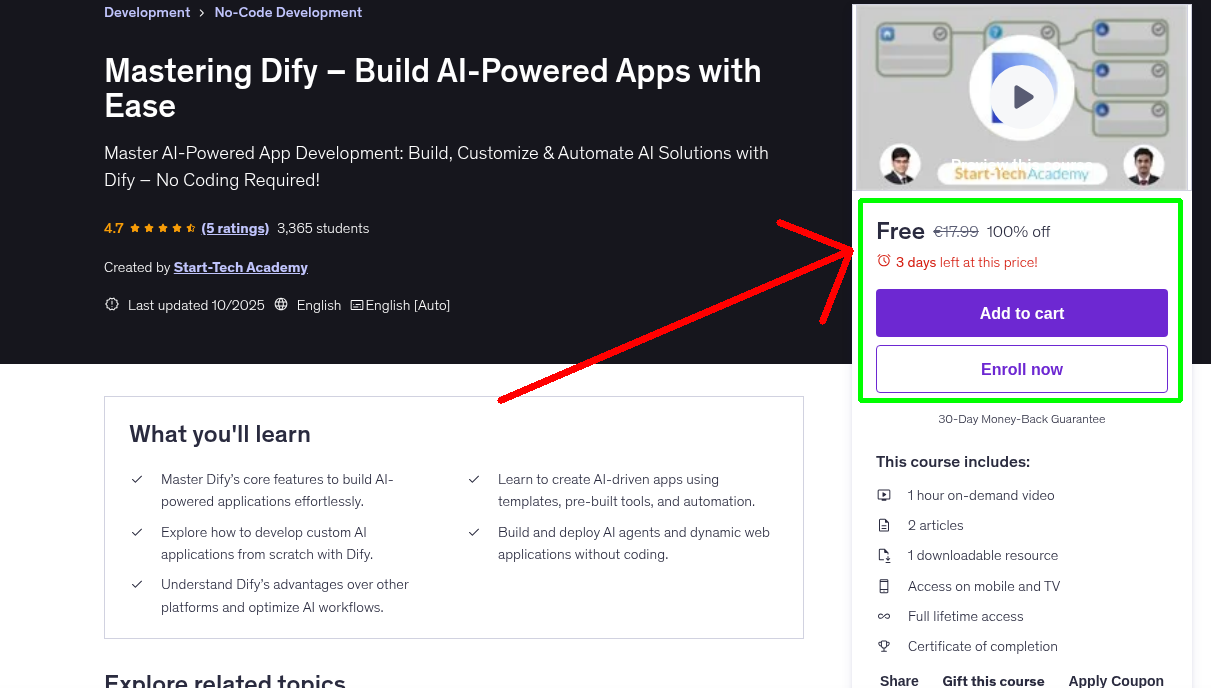The image size is (1211, 688).
Task: Click the last updated clock icon
Action: pos(111,304)
